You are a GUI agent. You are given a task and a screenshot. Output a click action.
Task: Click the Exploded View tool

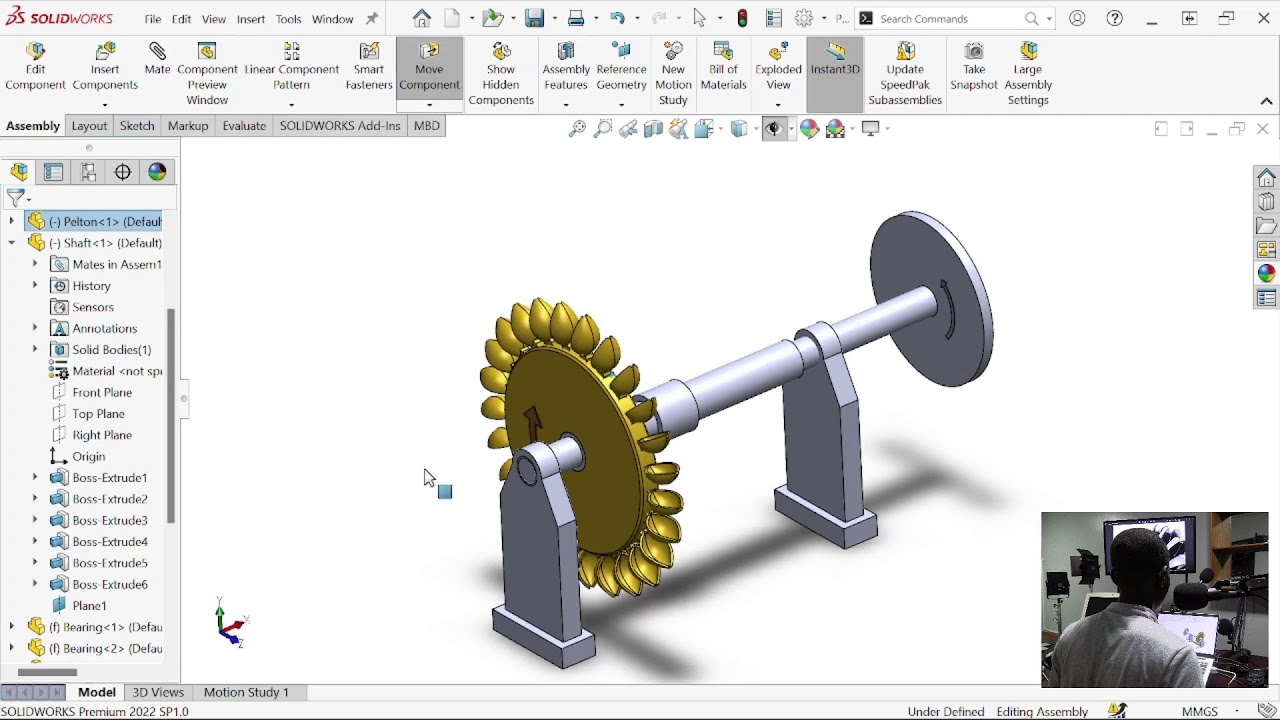click(778, 67)
